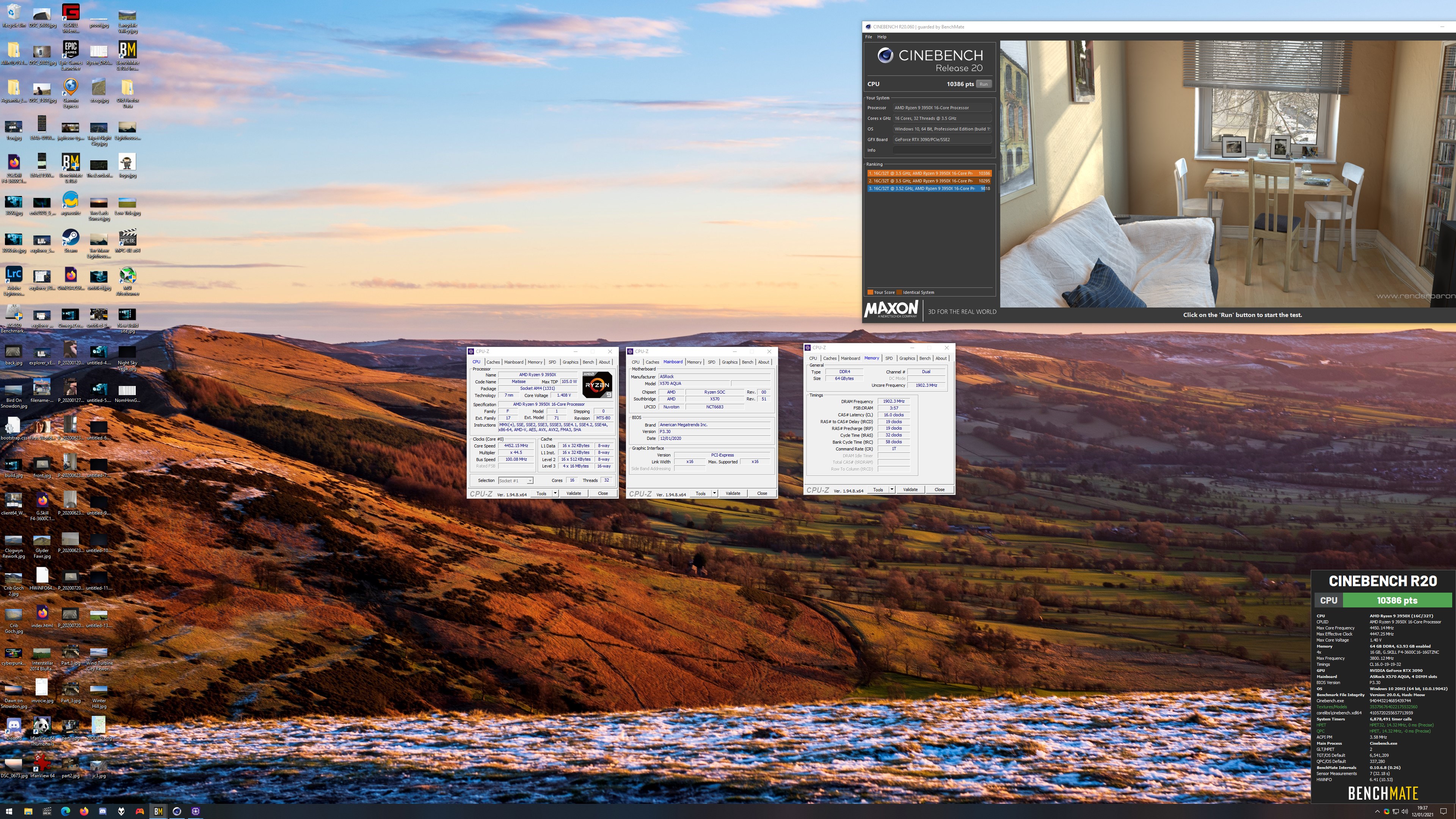
Task: Open the IrfanView 64 desktop shortcut
Action: (x=42, y=766)
